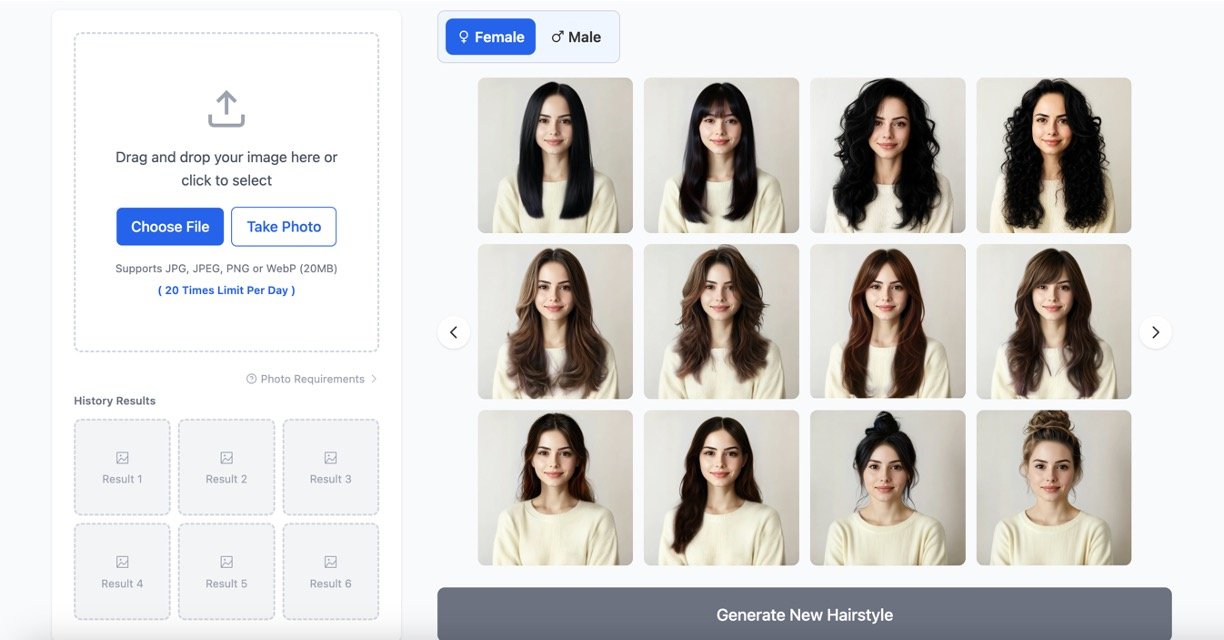Open the Result 4 history slot

122,571
